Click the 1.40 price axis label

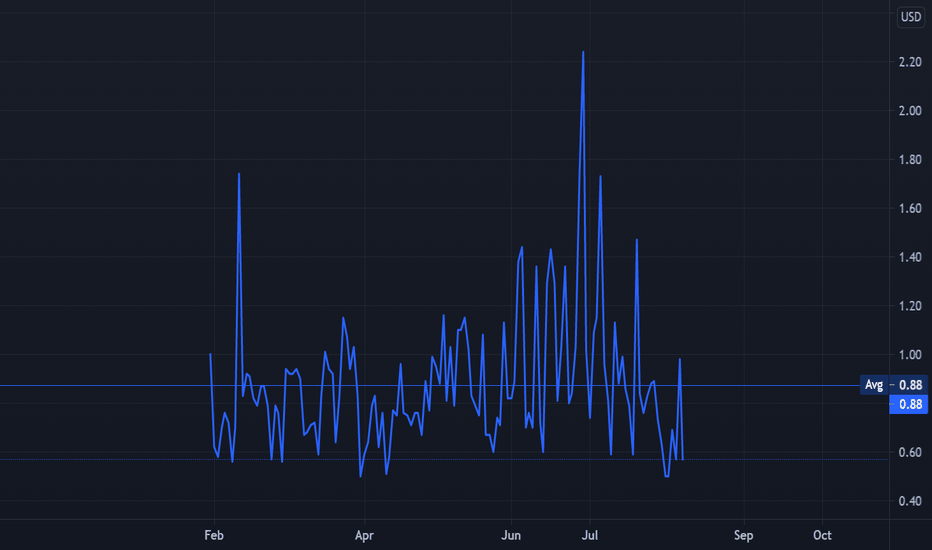pos(910,257)
